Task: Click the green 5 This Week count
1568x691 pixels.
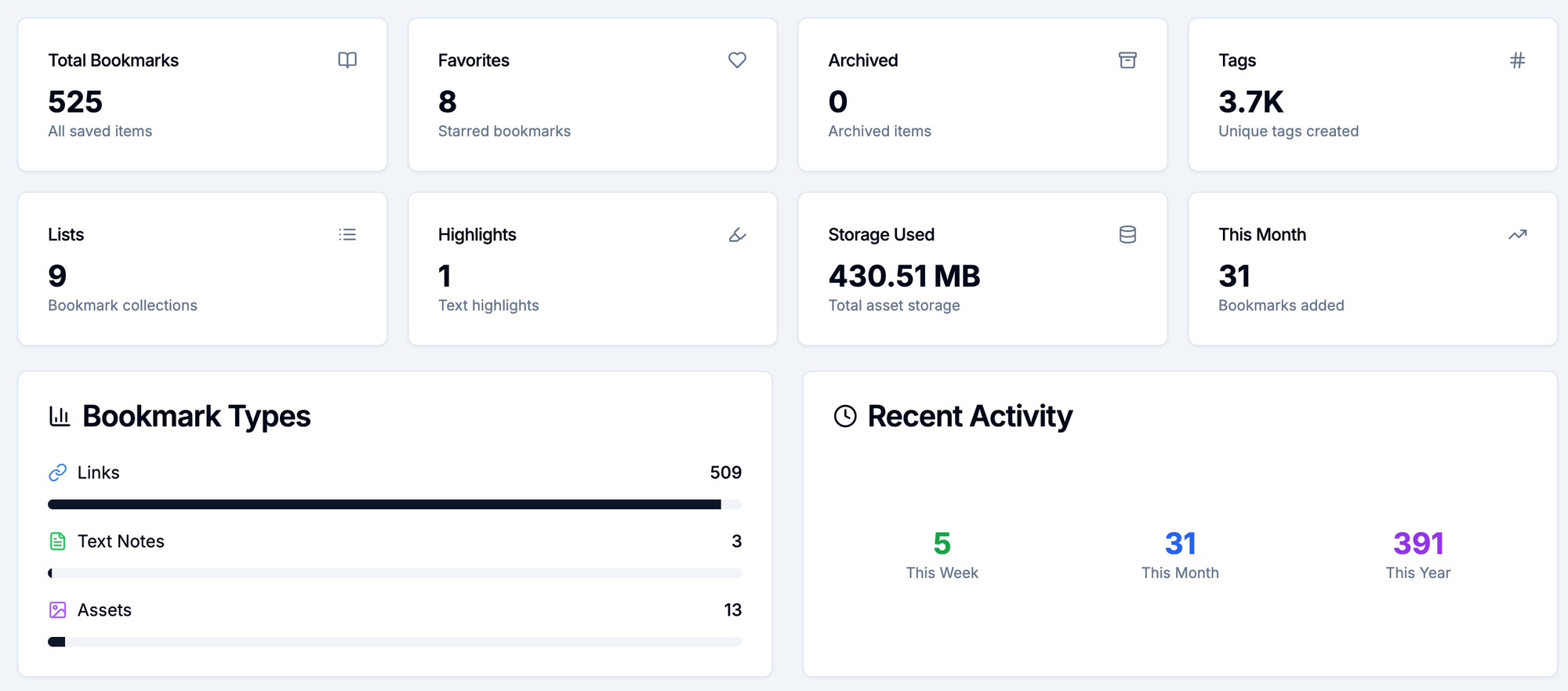Action: [x=942, y=543]
